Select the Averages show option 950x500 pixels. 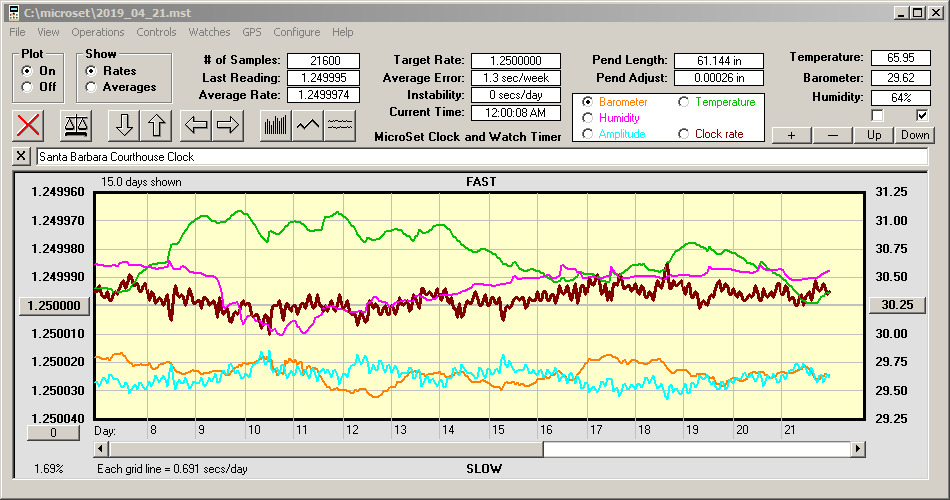click(x=92, y=88)
